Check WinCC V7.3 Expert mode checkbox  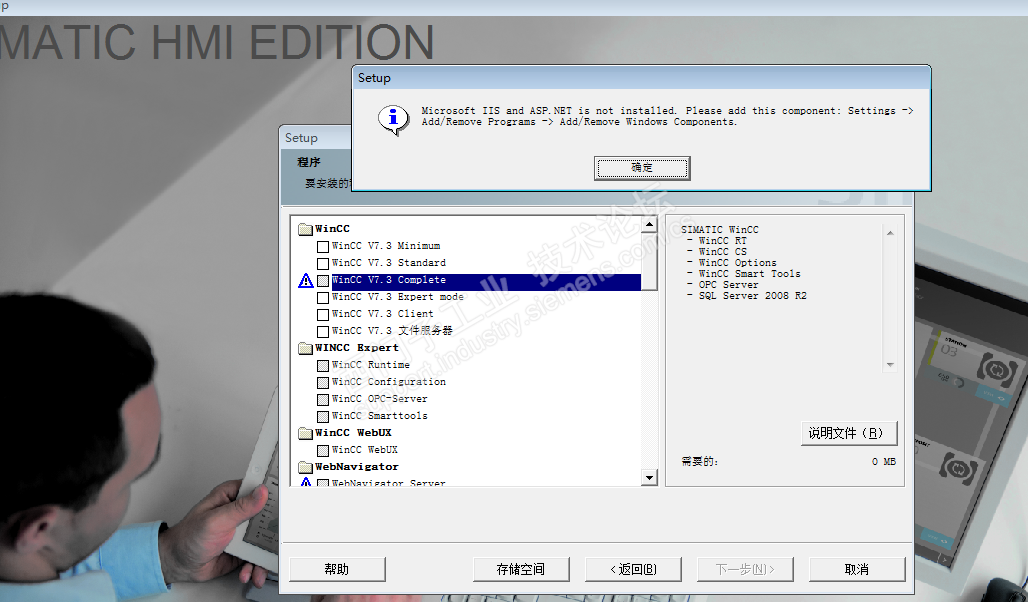click(323, 298)
